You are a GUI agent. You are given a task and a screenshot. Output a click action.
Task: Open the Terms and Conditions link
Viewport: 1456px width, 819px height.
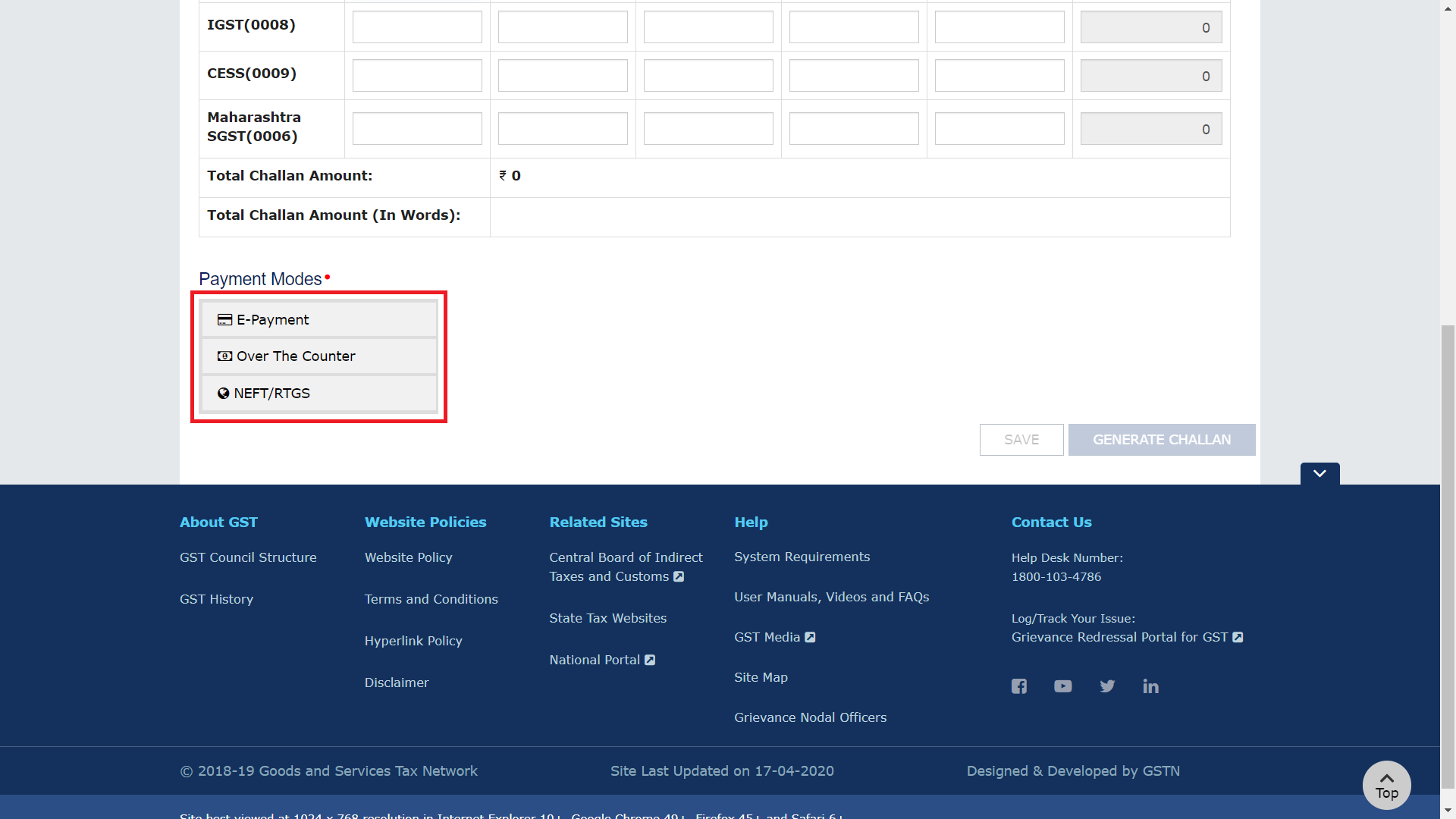point(431,599)
